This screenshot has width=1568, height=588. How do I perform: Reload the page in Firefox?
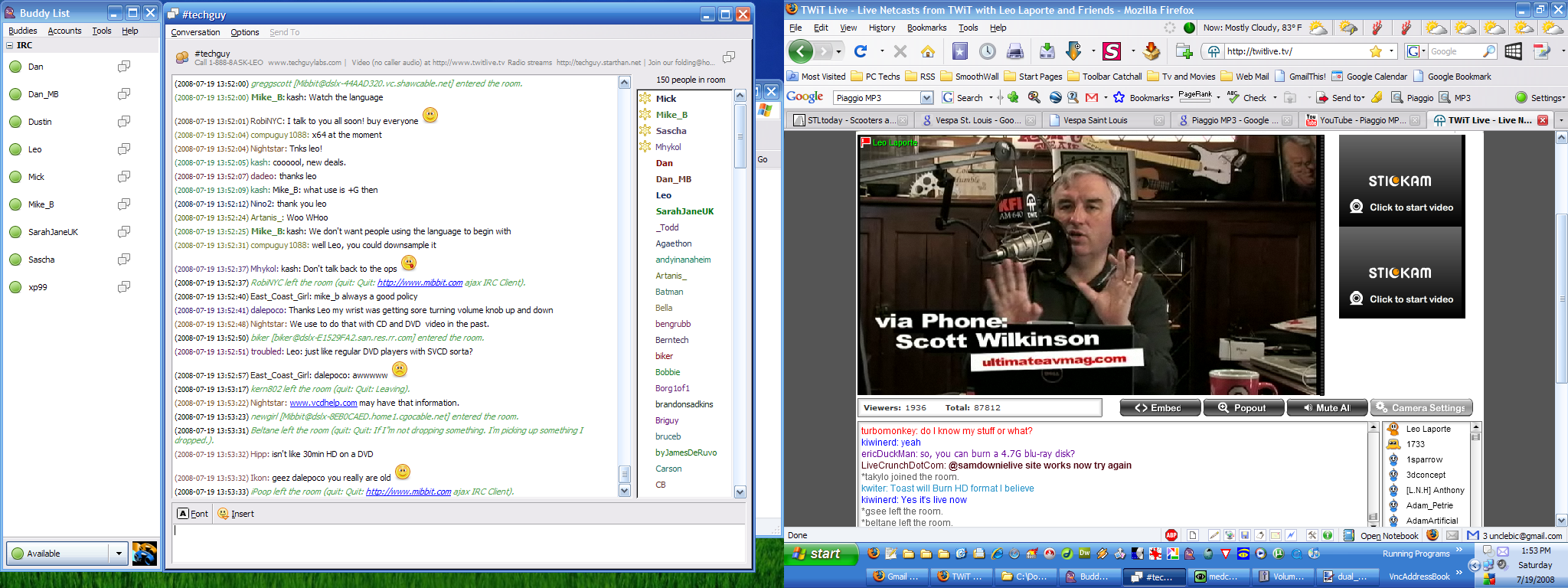[861, 51]
